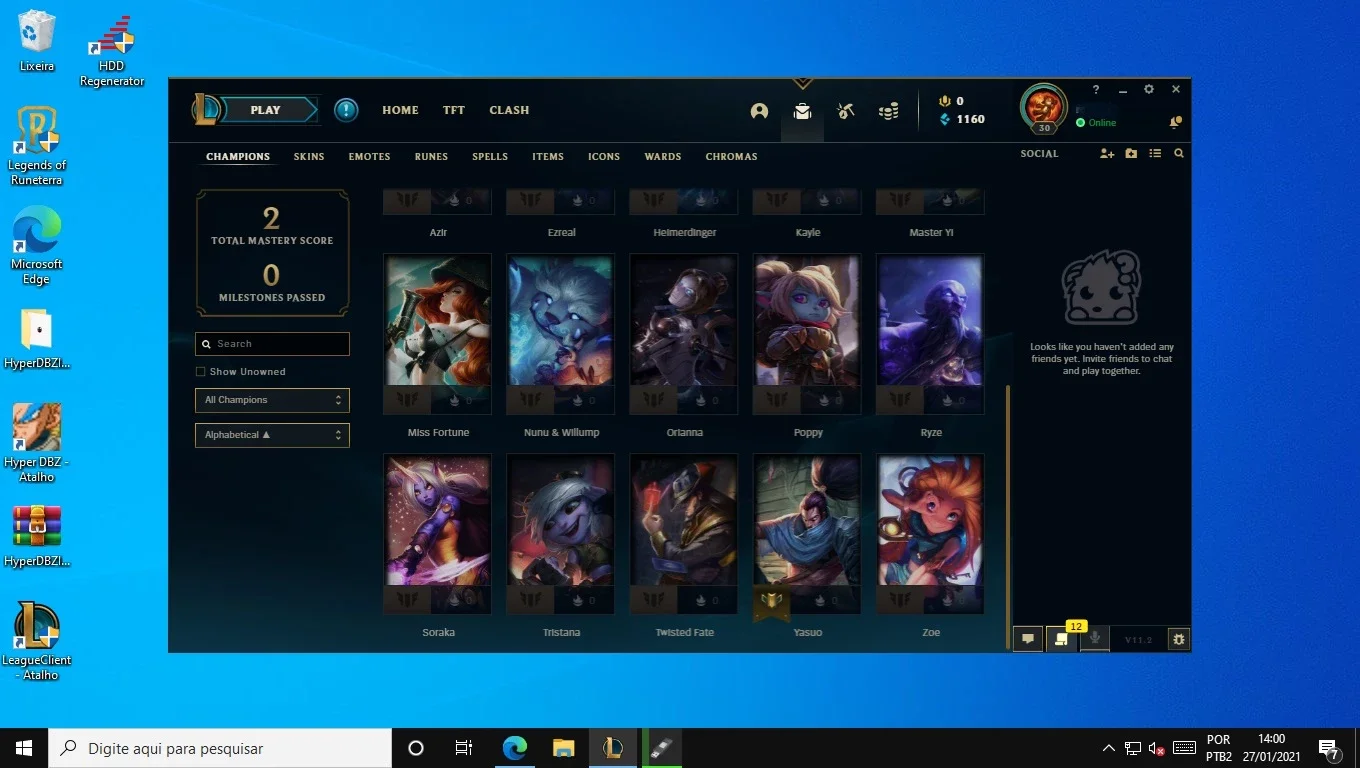Viewport: 1360px width, 768px height.
Task: Select the Microsoft Edge desktop icon
Action: [x=37, y=245]
